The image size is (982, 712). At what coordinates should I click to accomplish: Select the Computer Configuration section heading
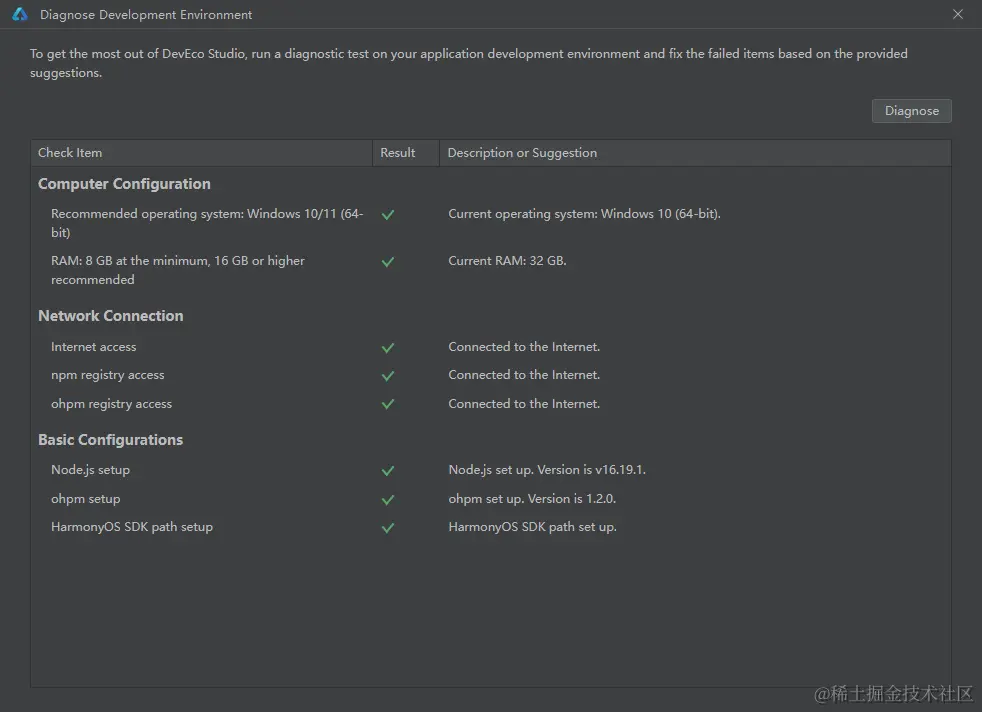click(124, 184)
